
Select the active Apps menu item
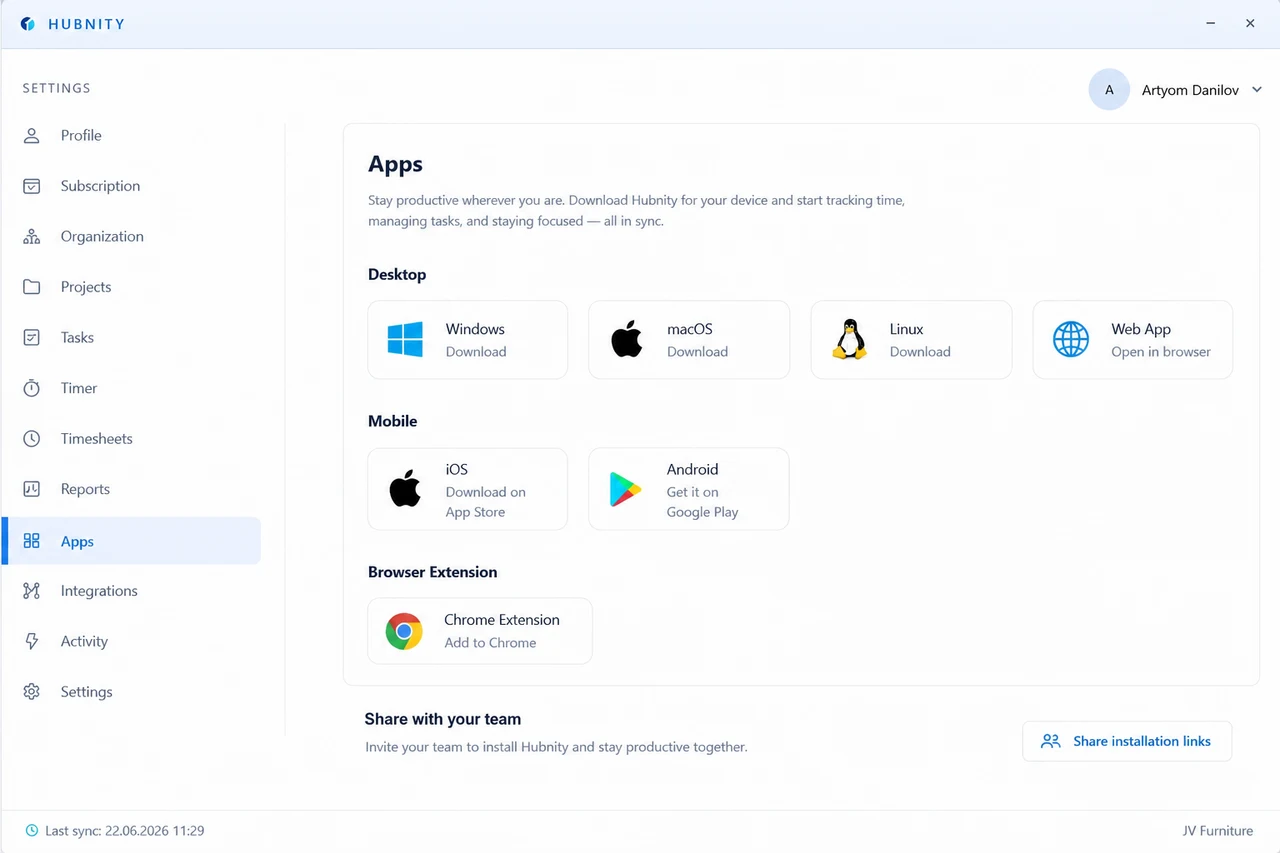(131, 541)
